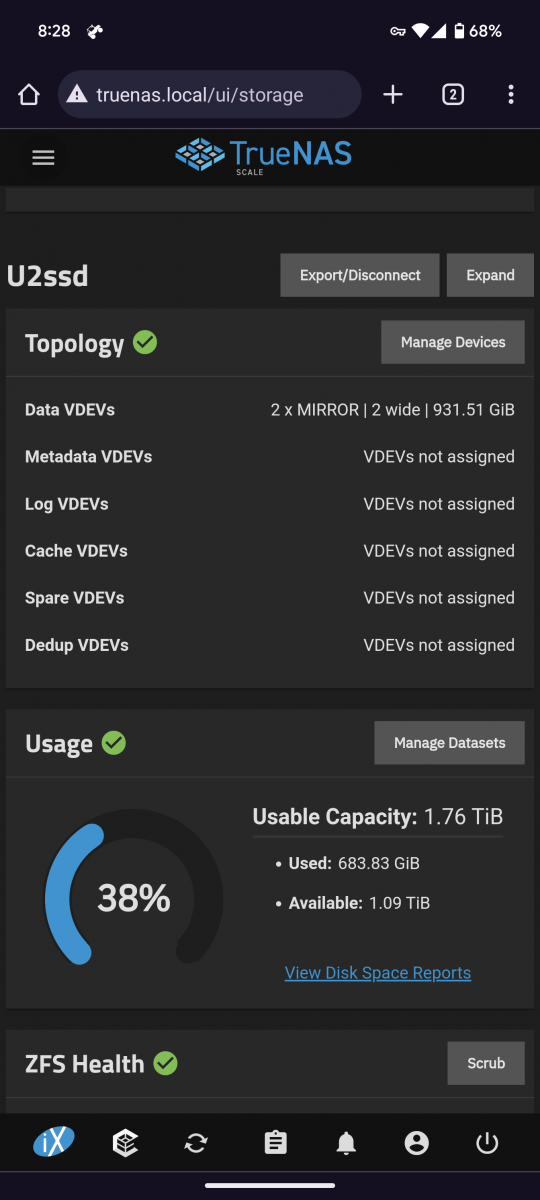
Task: Open the user account icon
Action: [417, 1143]
